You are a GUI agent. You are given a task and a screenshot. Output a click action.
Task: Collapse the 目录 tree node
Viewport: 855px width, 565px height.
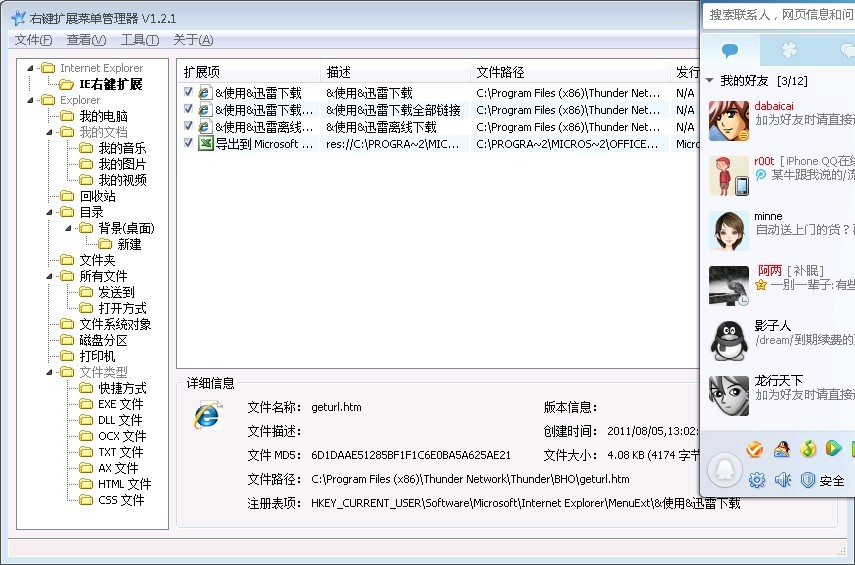coord(49,212)
